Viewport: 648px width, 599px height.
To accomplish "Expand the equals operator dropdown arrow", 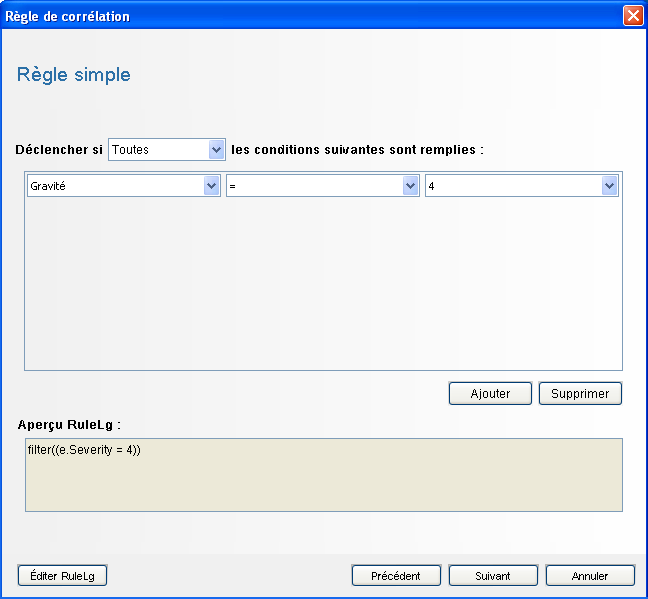I will 410,186.
